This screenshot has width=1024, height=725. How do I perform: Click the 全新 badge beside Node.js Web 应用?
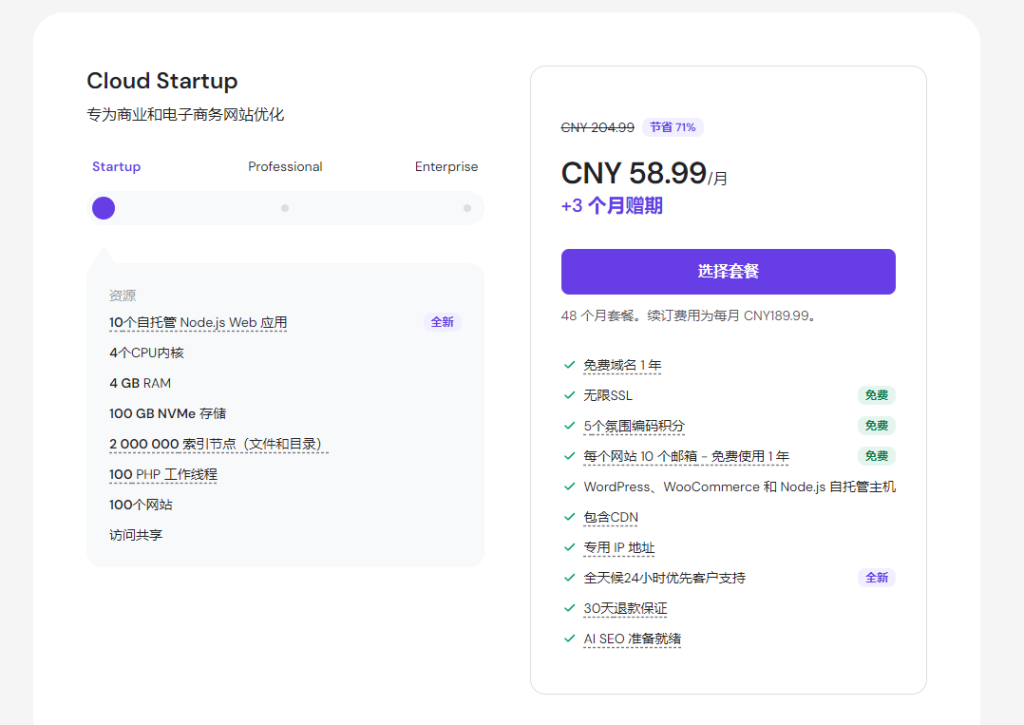(442, 322)
